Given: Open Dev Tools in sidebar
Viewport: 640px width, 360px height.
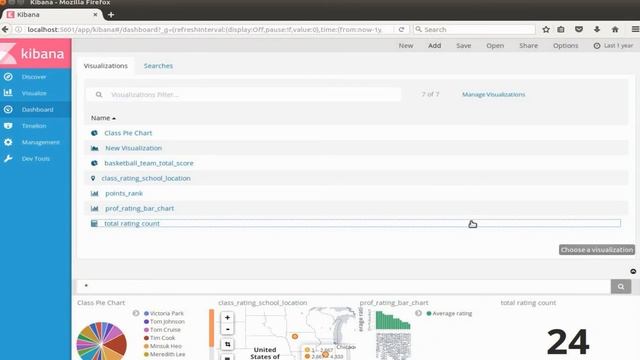Looking at the screenshot, I should 35,158.
